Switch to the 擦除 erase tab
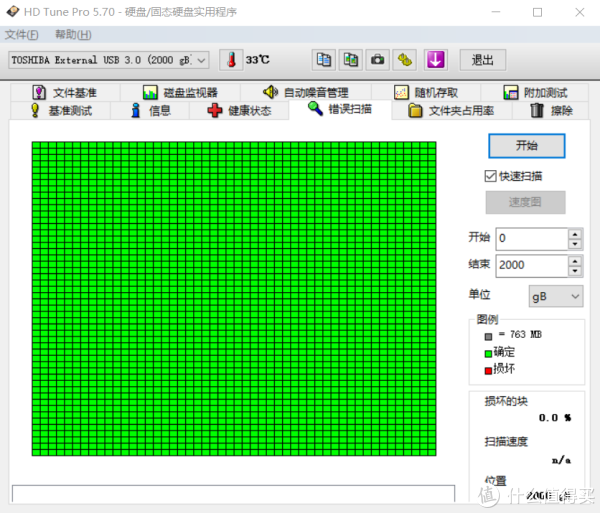This screenshot has height=513, width=600. (x=551, y=111)
